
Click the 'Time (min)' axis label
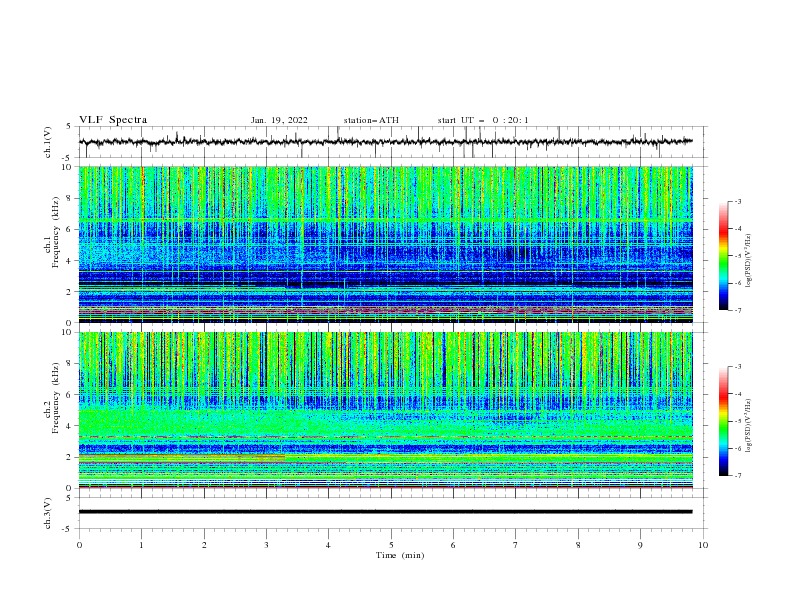pos(400,555)
